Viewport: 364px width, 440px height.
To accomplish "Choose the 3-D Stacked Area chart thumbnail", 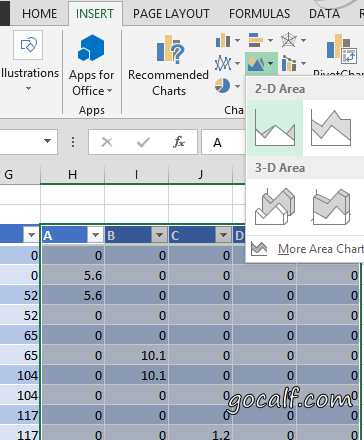I will coord(331,207).
